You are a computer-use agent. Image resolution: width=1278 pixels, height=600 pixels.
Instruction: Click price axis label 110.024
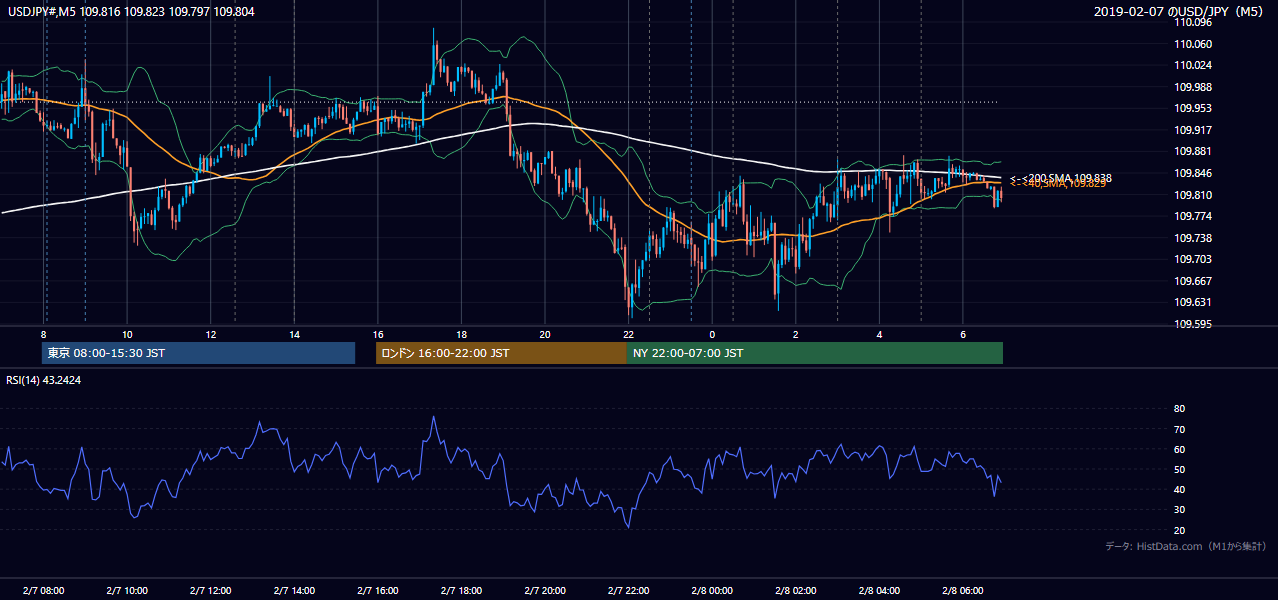1194,65
